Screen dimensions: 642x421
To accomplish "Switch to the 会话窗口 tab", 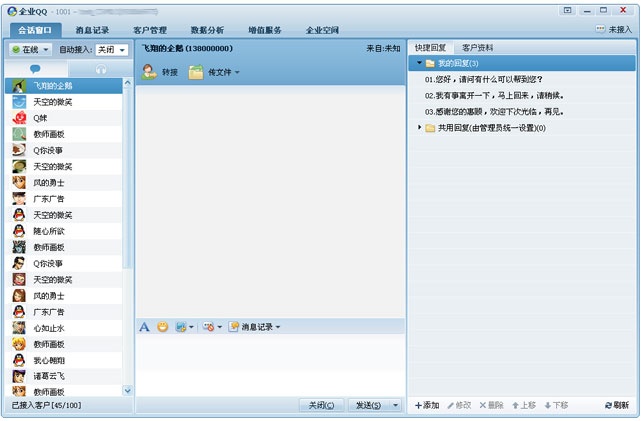I will pyautogui.click(x=35, y=30).
